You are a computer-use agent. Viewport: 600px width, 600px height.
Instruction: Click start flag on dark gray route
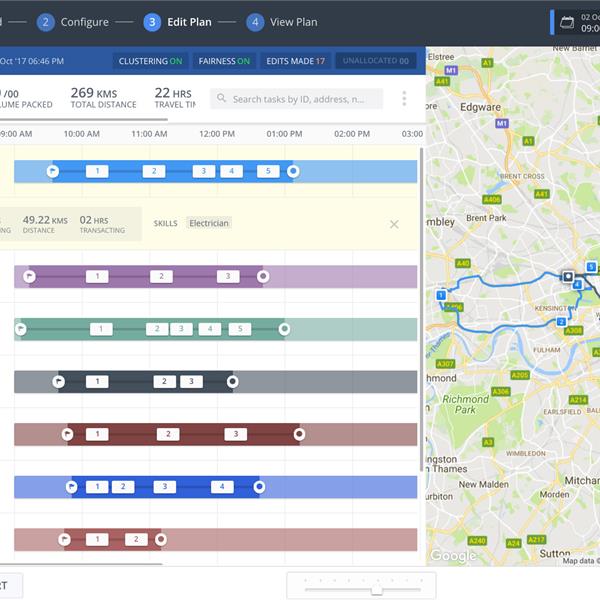click(59, 382)
